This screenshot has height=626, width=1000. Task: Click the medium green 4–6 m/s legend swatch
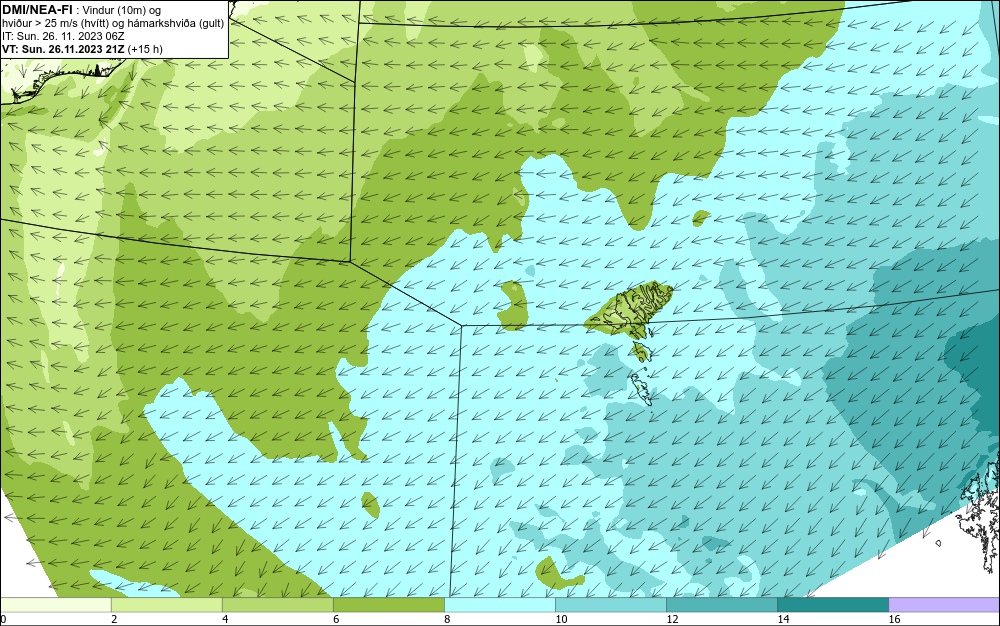[x=277, y=604]
